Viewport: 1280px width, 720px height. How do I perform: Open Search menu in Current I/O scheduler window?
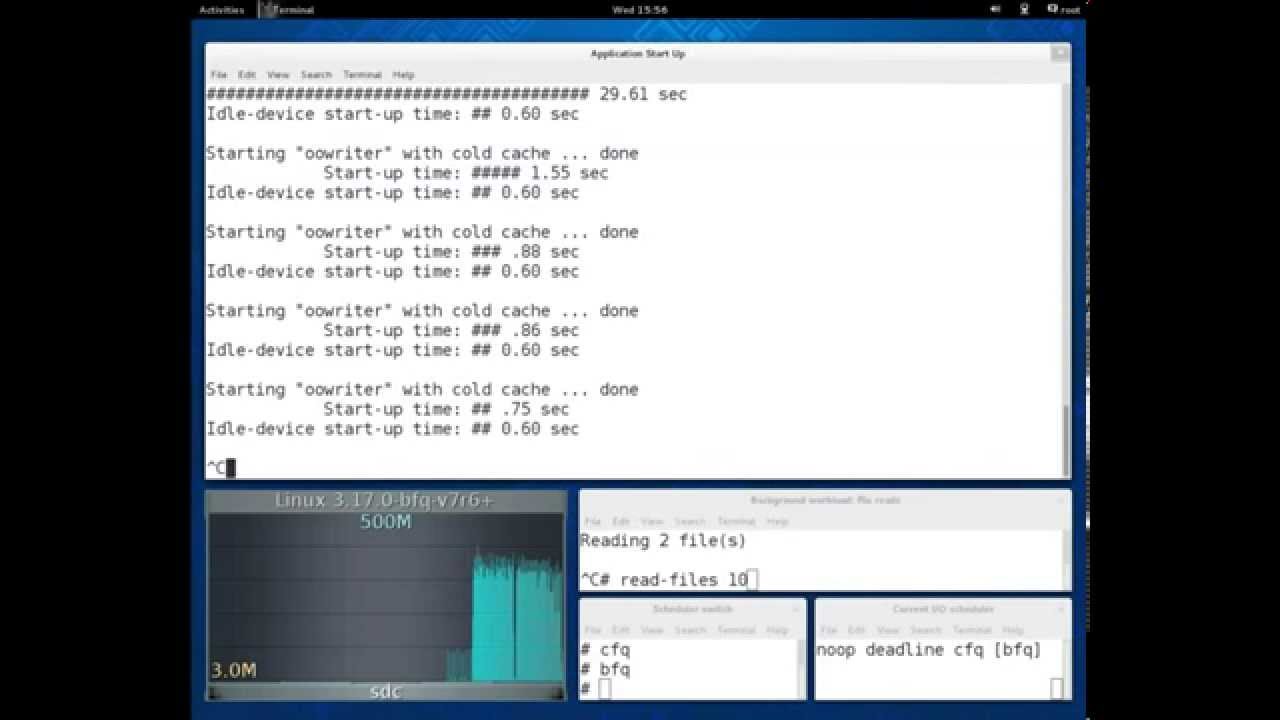(x=926, y=630)
